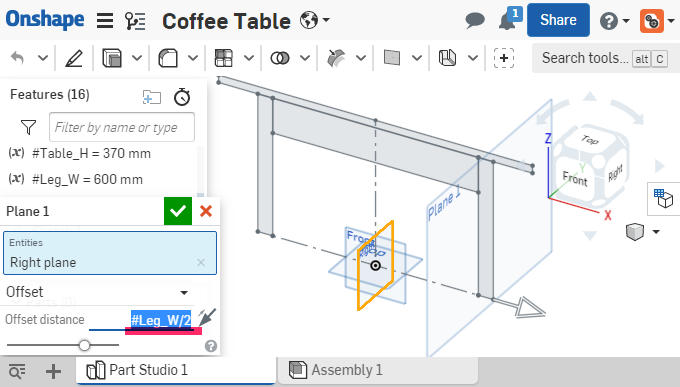The width and height of the screenshot is (680, 387).
Task: Cancel Plane 1 dialog with red X
Action: (206, 211)
